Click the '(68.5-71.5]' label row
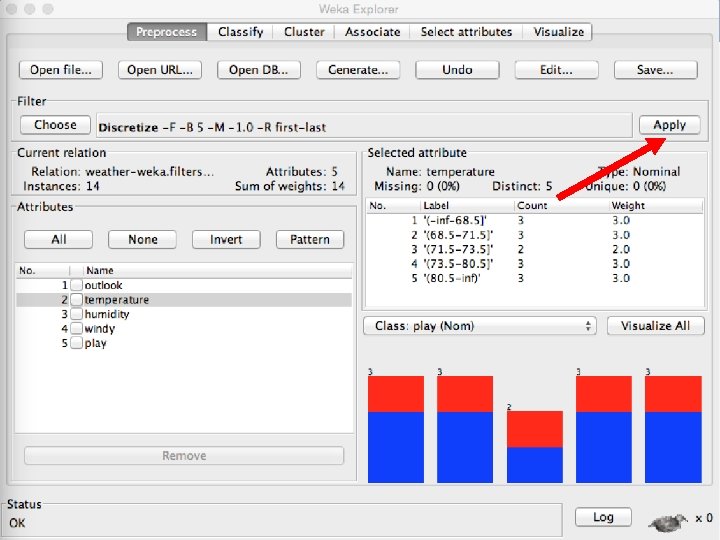Screen dimensions: 720x540 (534, 235)
